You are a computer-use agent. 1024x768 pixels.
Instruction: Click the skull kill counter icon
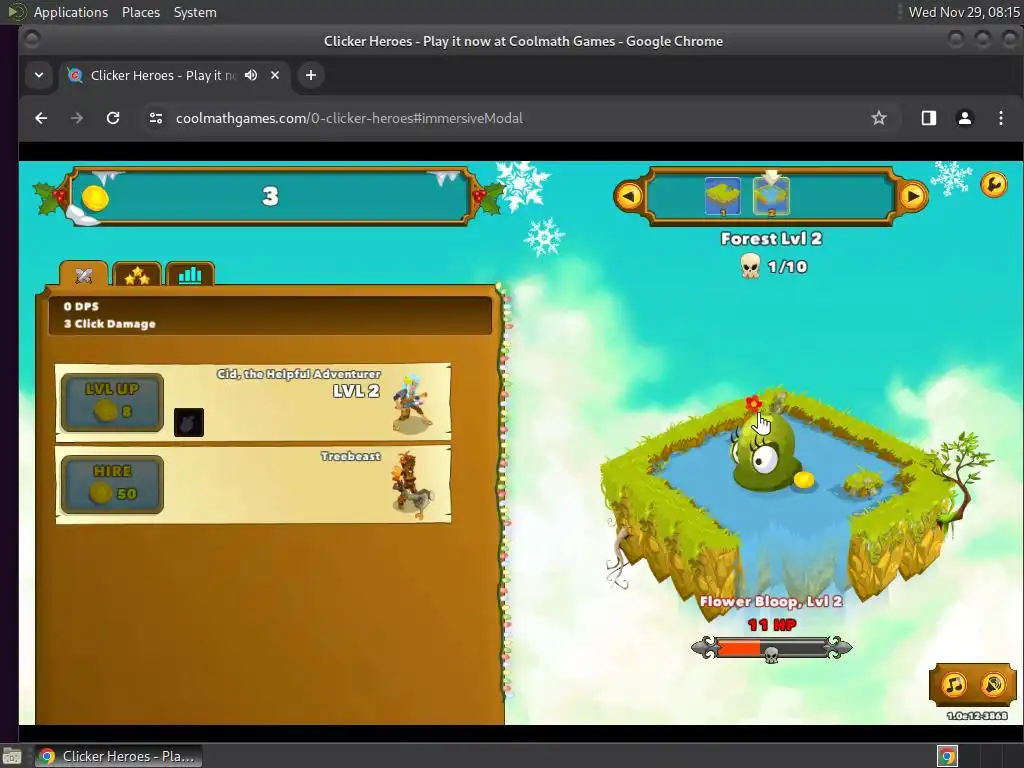click(750, 266)
